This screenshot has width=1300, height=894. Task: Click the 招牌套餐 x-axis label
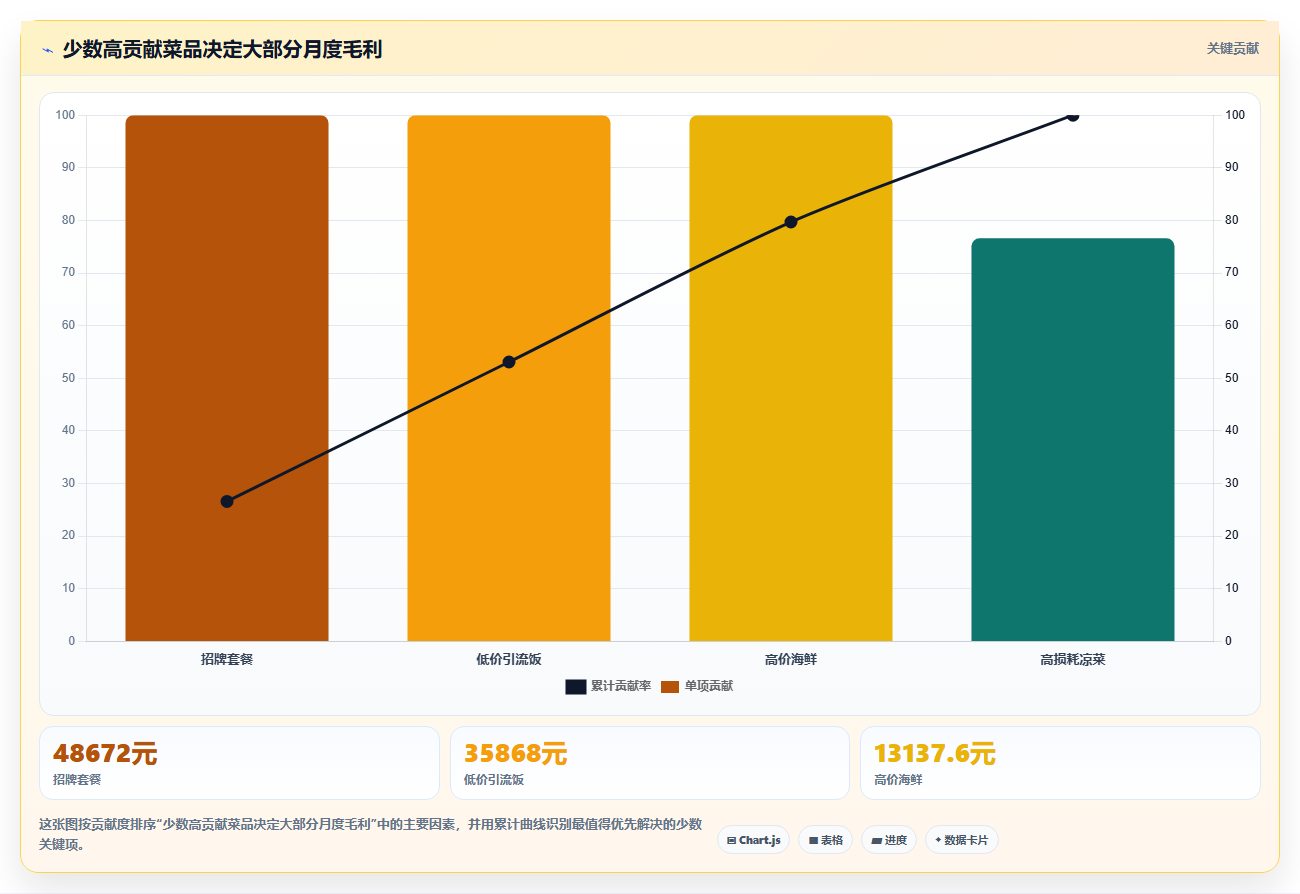click(227, 659)
